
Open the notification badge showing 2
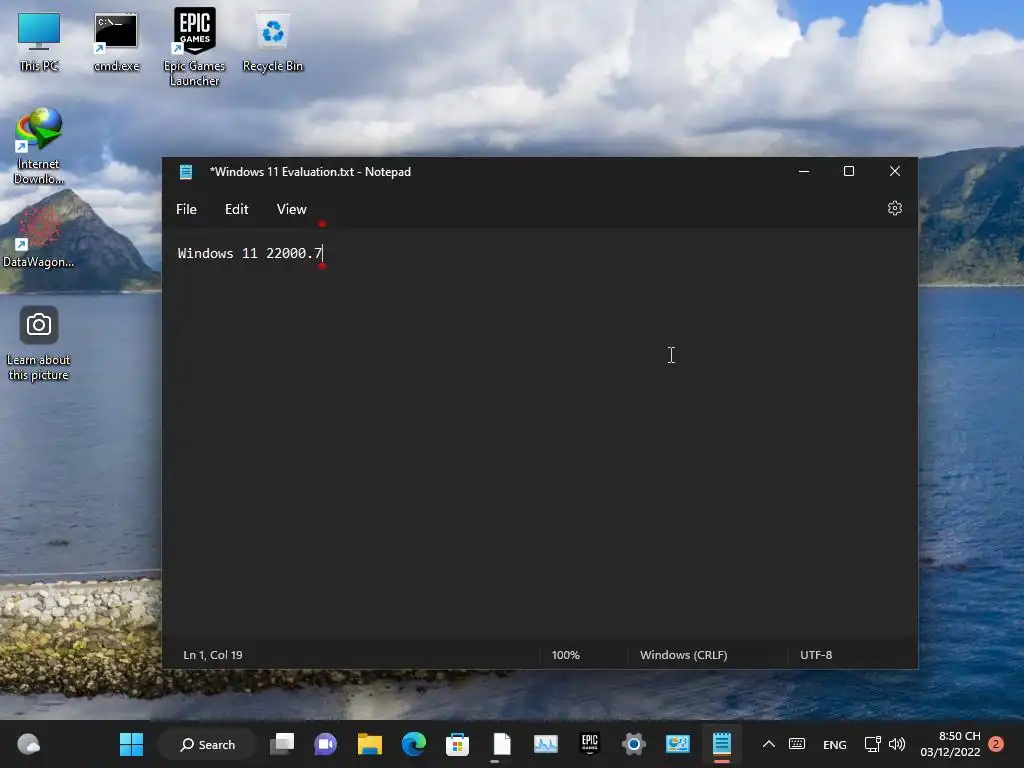point(996,744)
